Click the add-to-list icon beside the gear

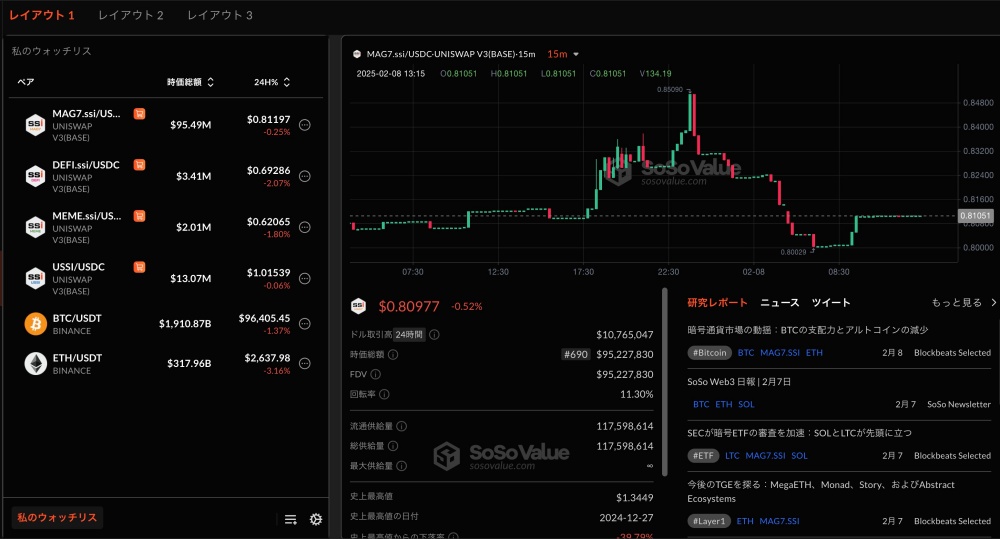(291, 519)
